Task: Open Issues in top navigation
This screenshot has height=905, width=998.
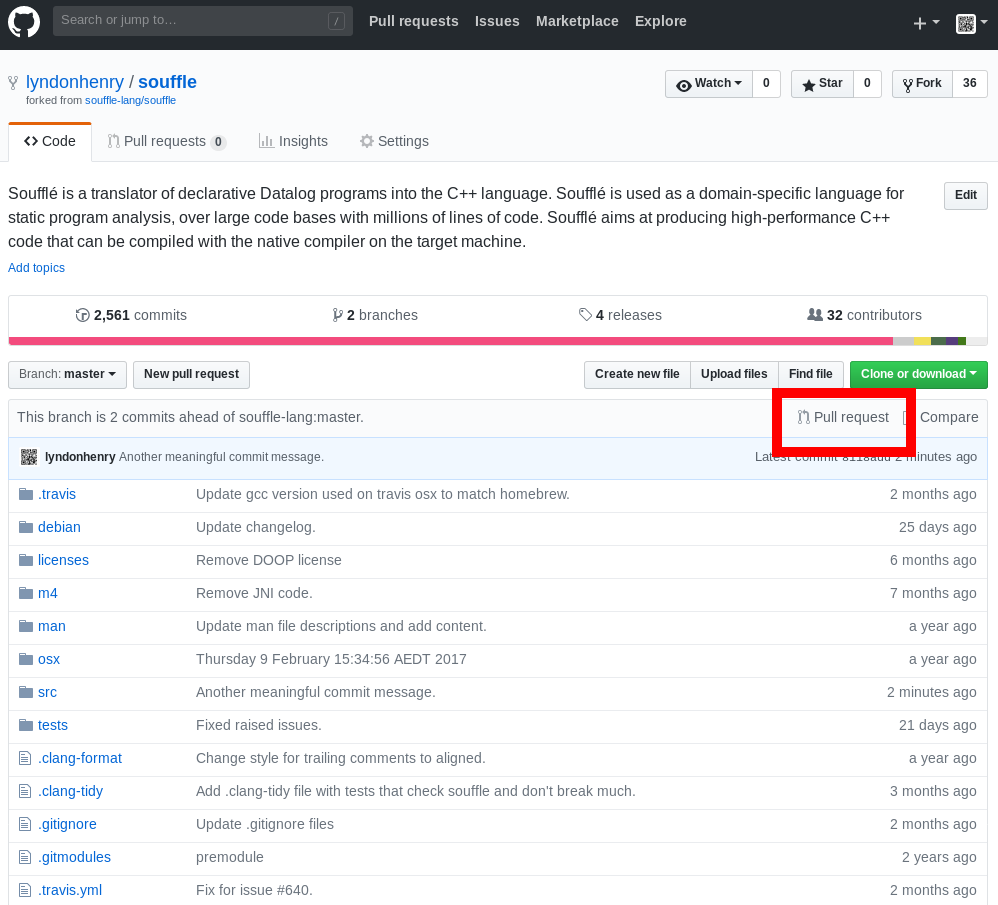Action: [497, 21]
